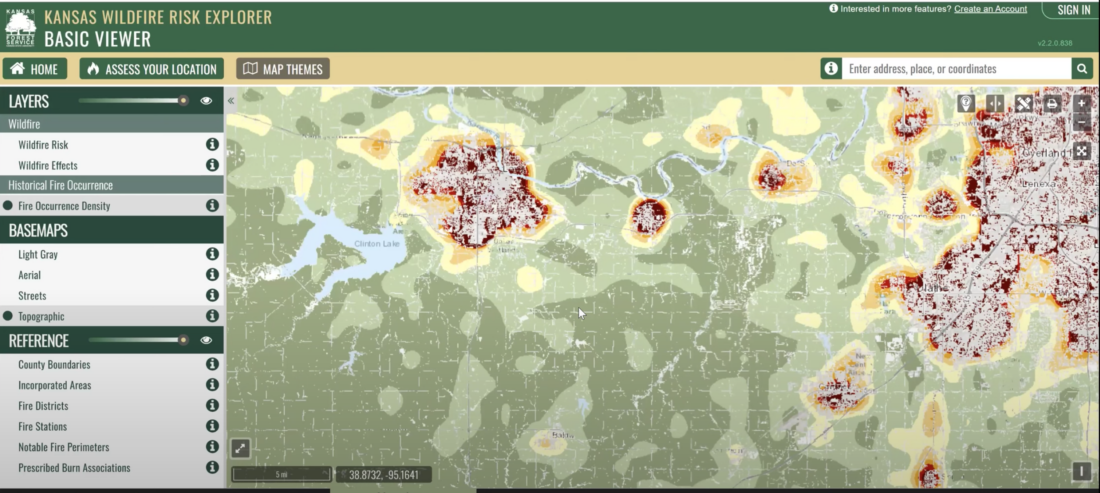Collapse the side panel with double chevron
The image size is (1100, 493).
(x=231, y=101)
